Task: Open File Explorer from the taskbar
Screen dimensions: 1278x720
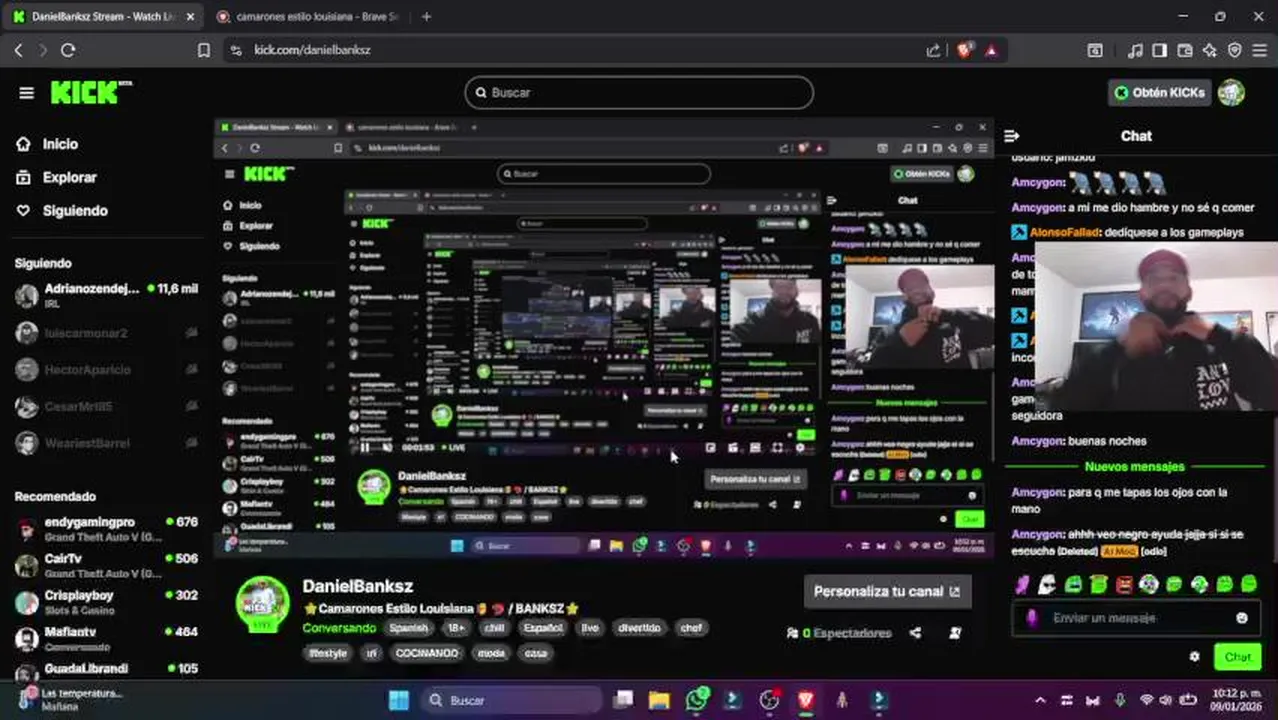Action: click(x=659, y=700)
